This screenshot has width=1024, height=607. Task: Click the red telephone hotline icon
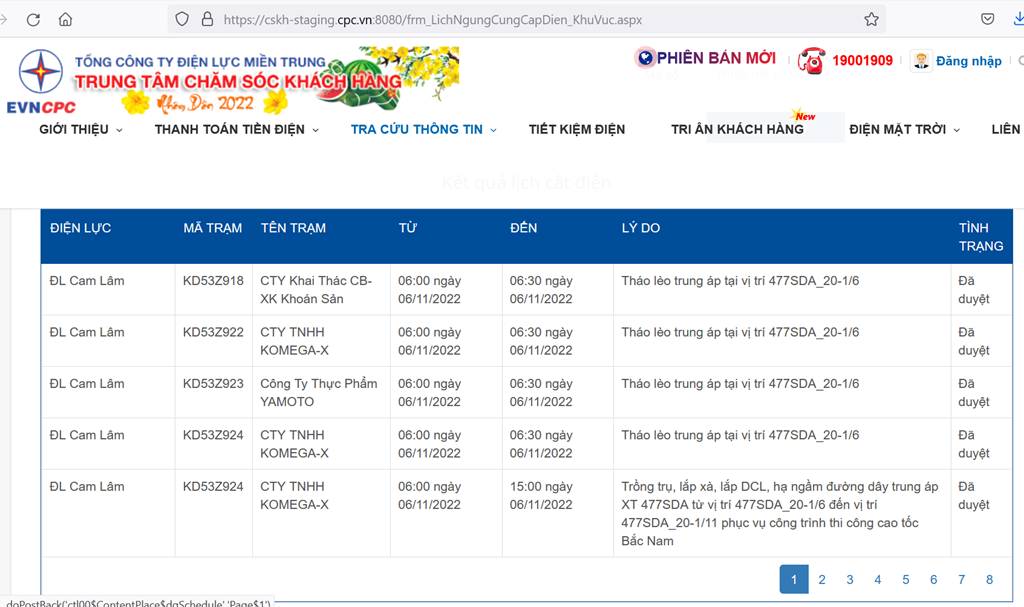coord(810,60)
